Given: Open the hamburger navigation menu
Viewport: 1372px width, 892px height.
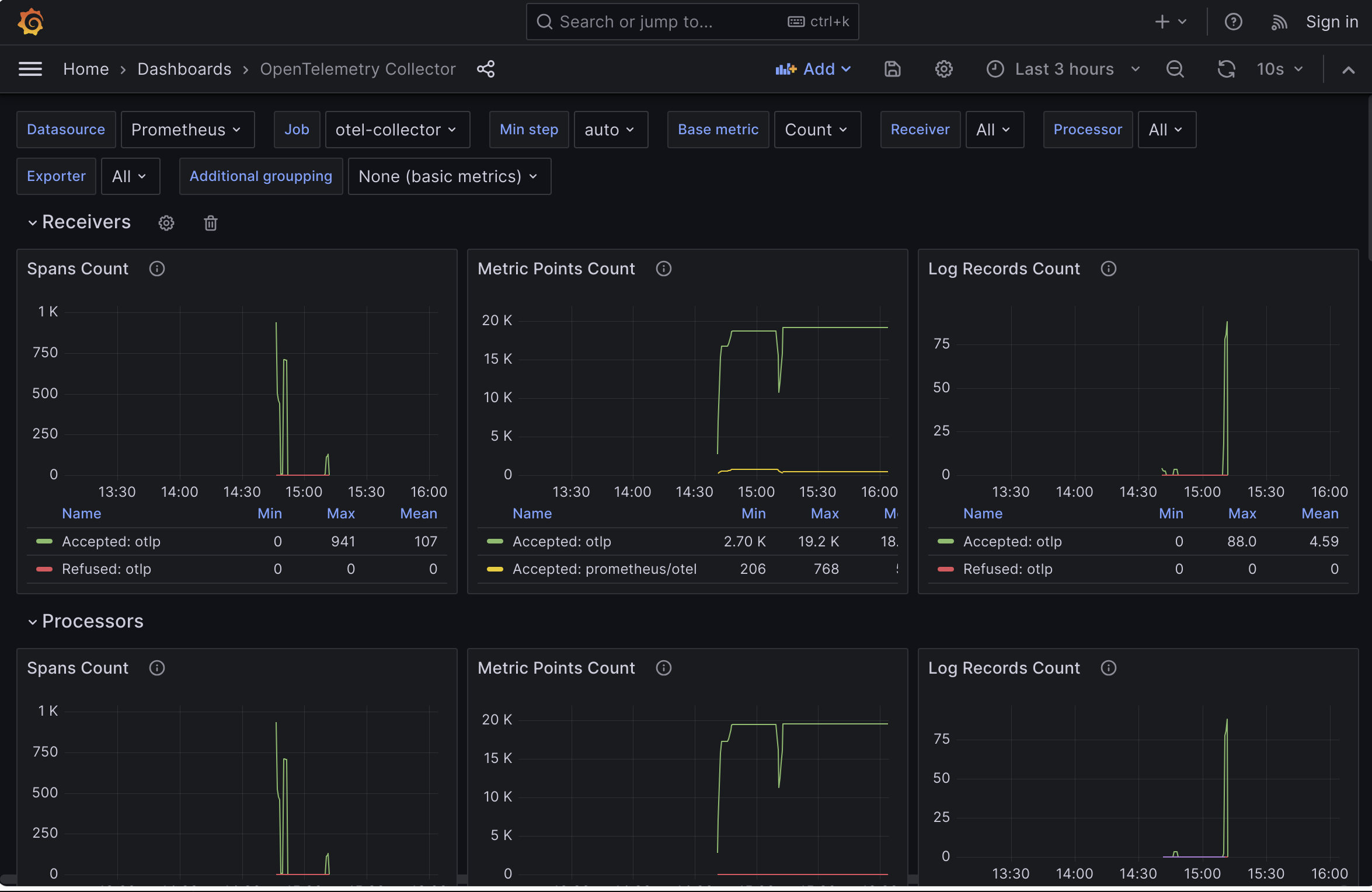Looking at the screenshot, I should point(30,69).
